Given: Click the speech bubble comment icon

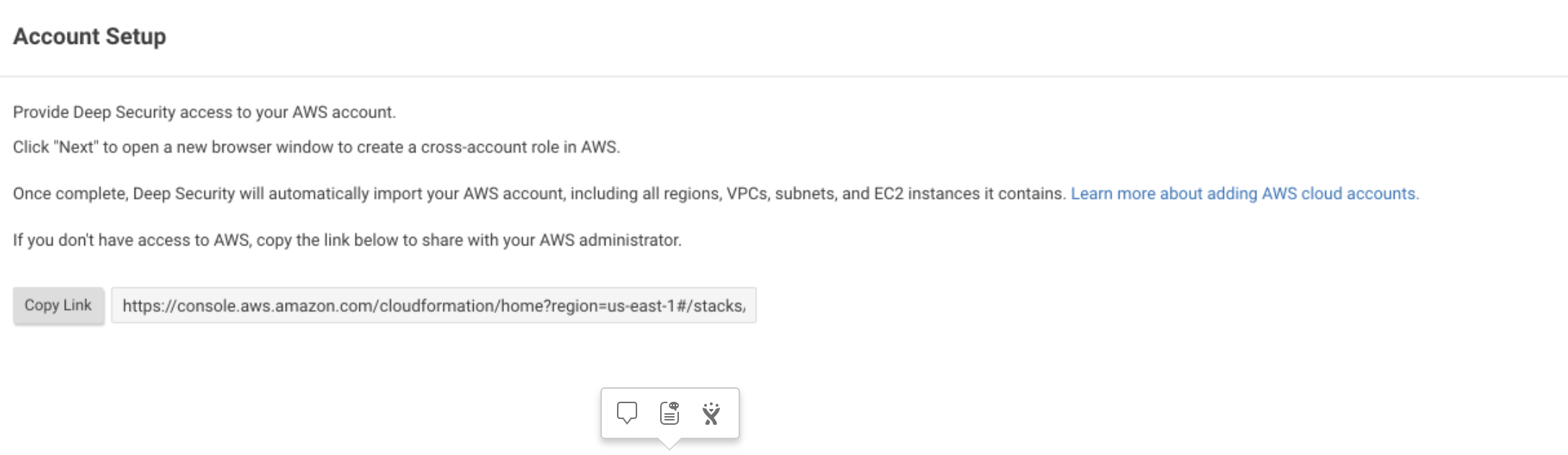Looking at the screenshot, I should pos(627,413).
